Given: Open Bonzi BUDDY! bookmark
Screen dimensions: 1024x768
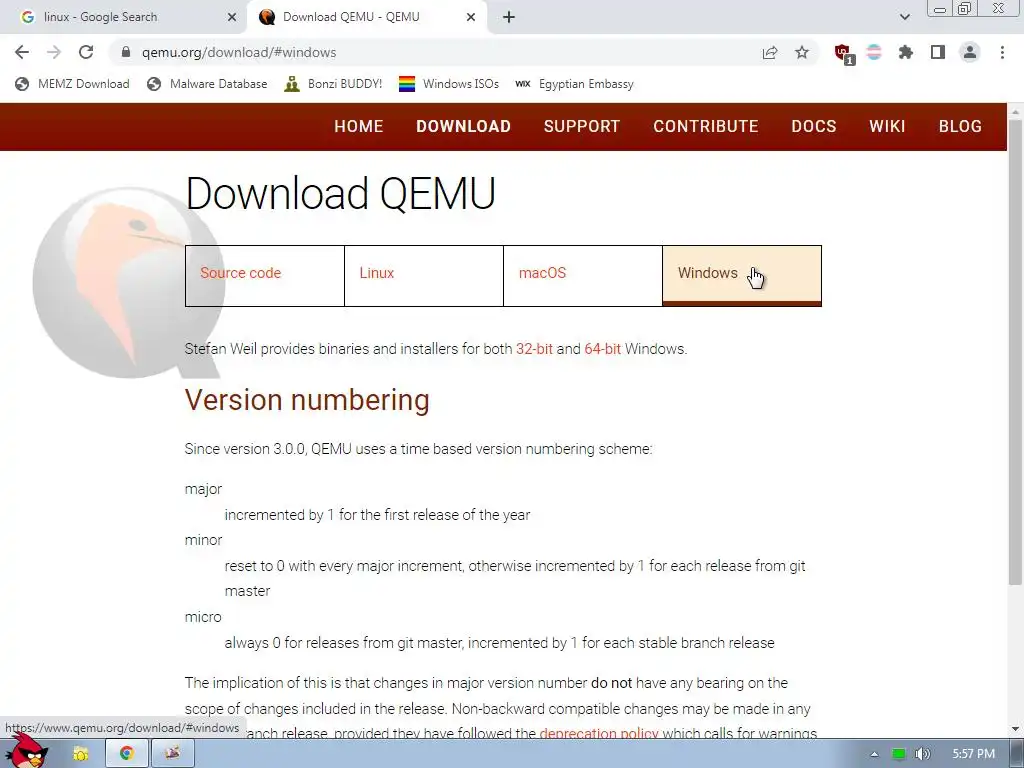Looking at the screenshot, I should click(x=333, y=84).
